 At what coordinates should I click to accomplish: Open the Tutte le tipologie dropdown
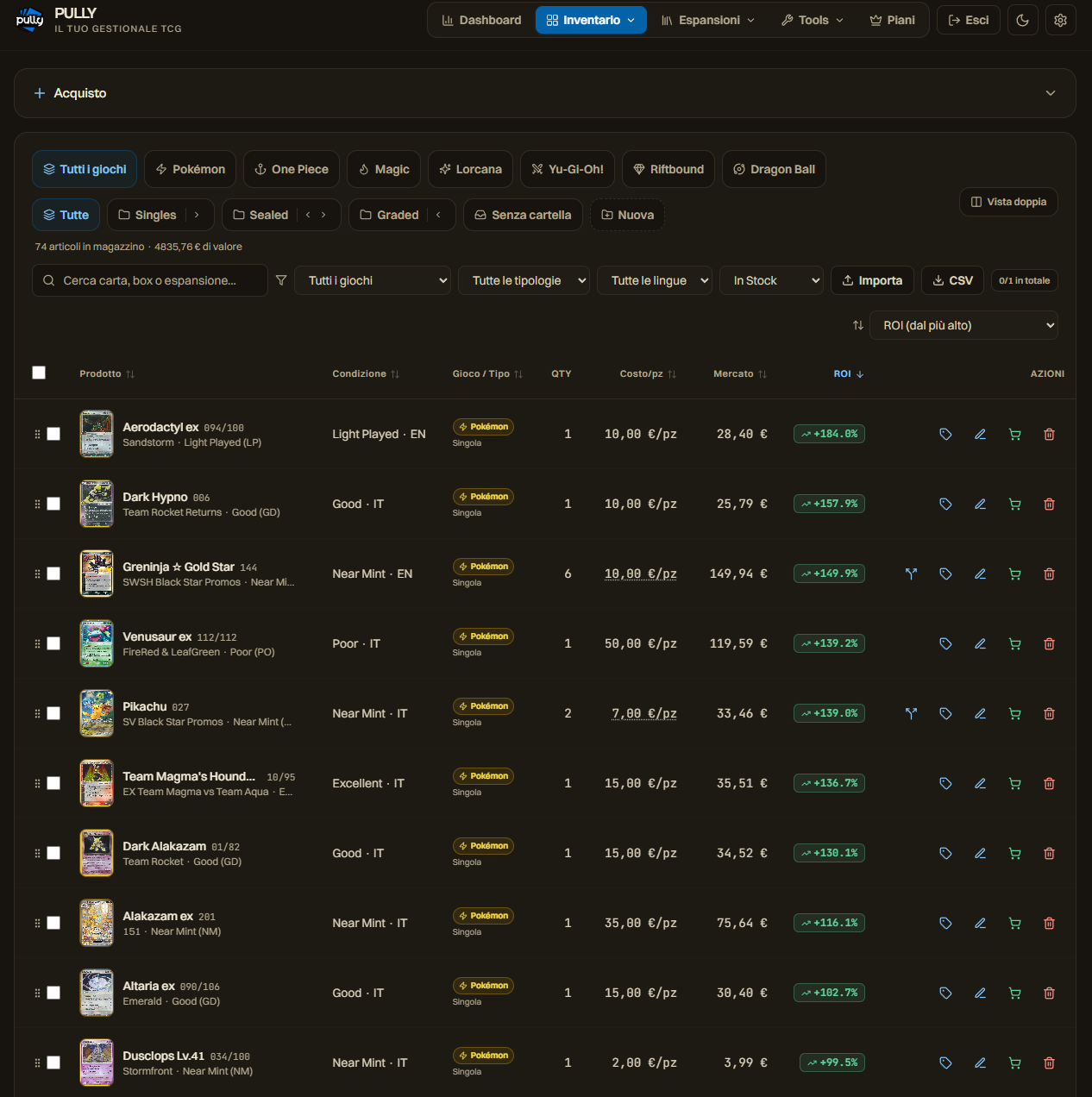tap(524, 280)
